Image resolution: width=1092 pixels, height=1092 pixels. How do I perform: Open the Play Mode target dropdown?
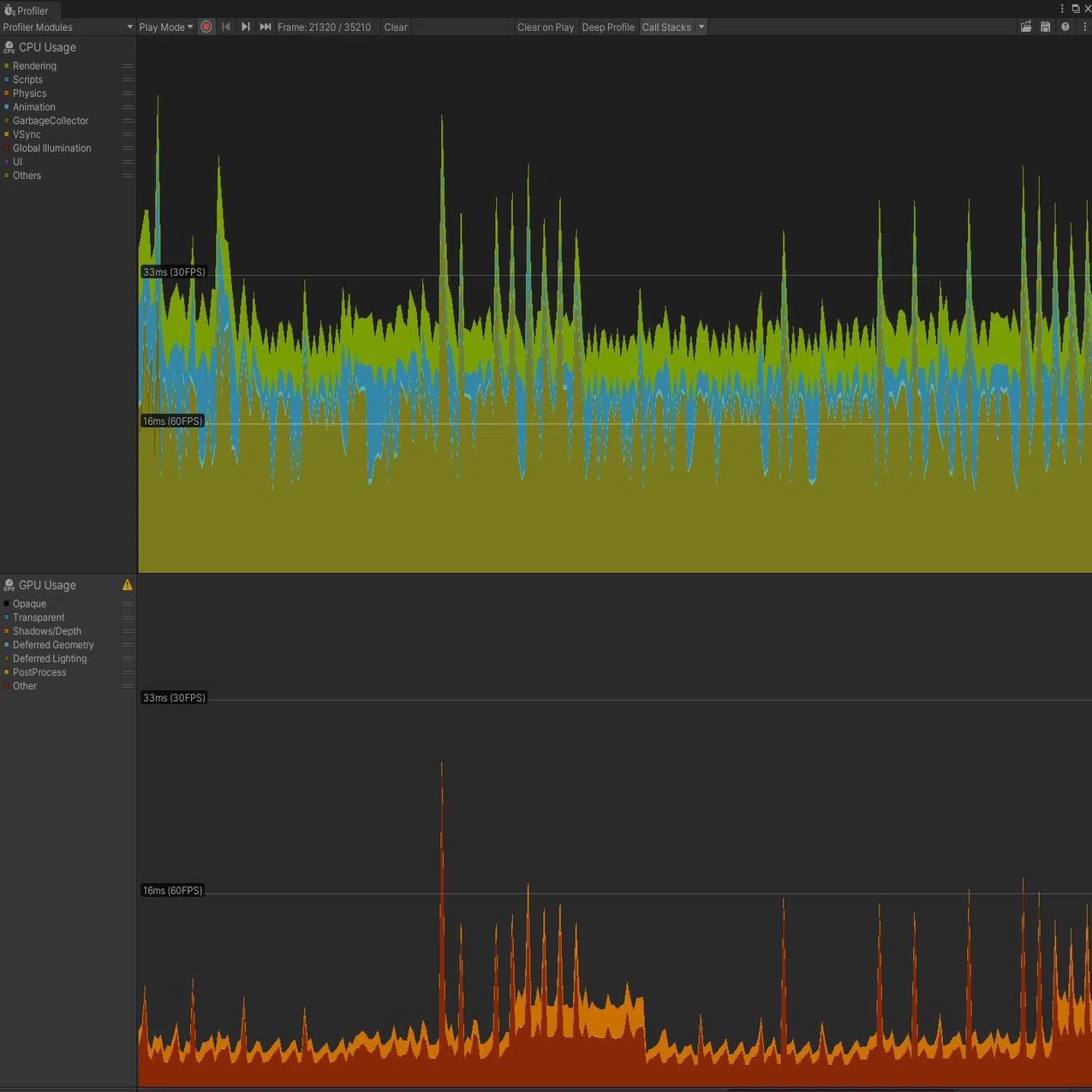point(165,27)
